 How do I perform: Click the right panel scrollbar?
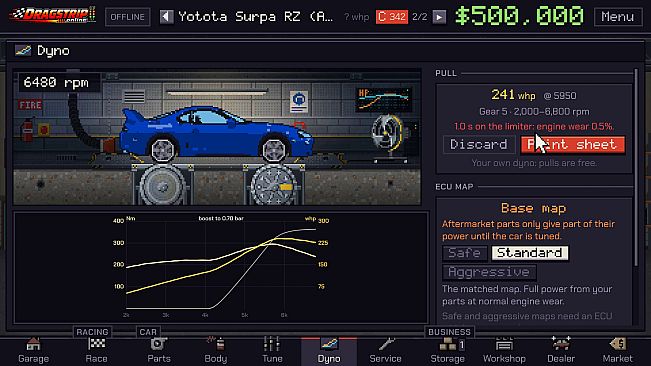tap(636, 168)
